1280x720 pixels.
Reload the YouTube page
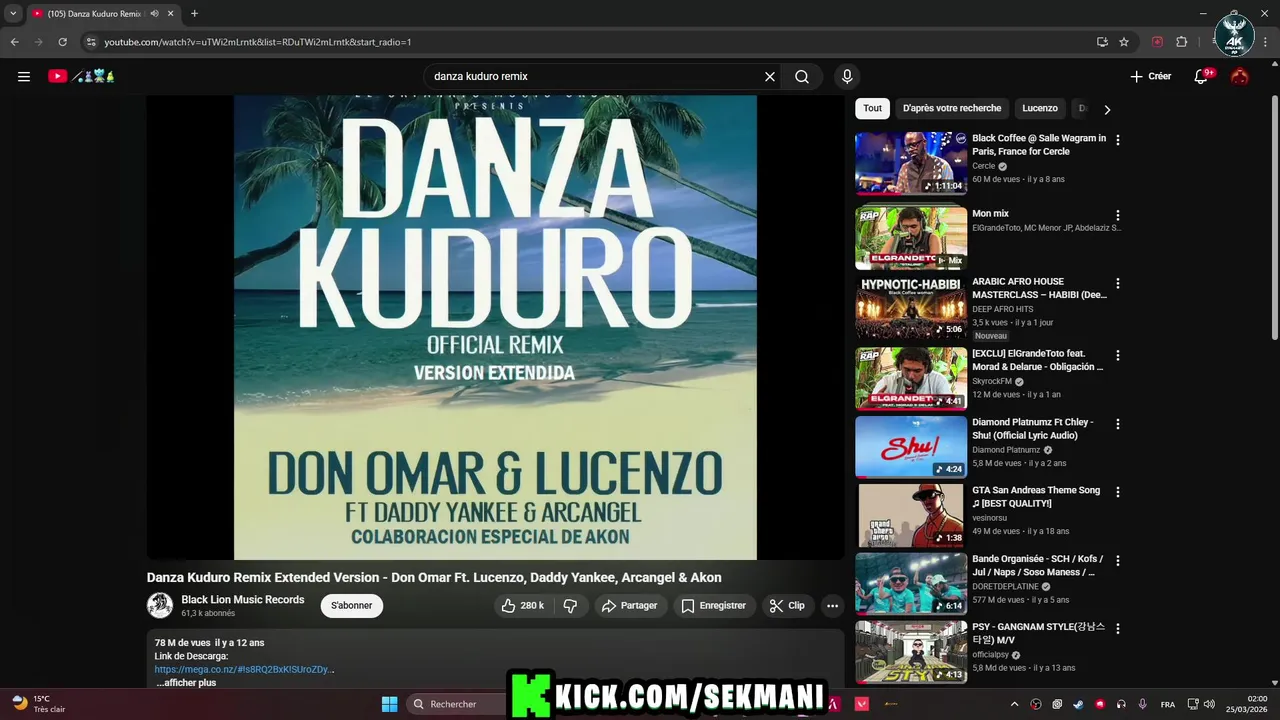62,42
